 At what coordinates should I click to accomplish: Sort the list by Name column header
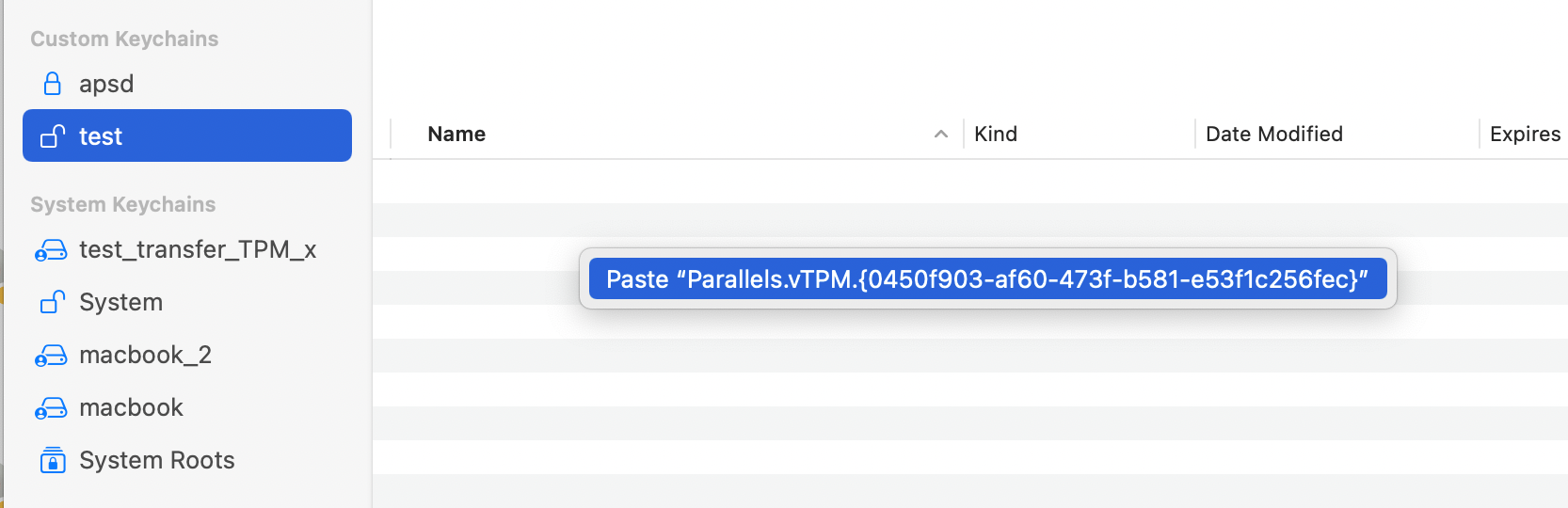pos(456,135)
